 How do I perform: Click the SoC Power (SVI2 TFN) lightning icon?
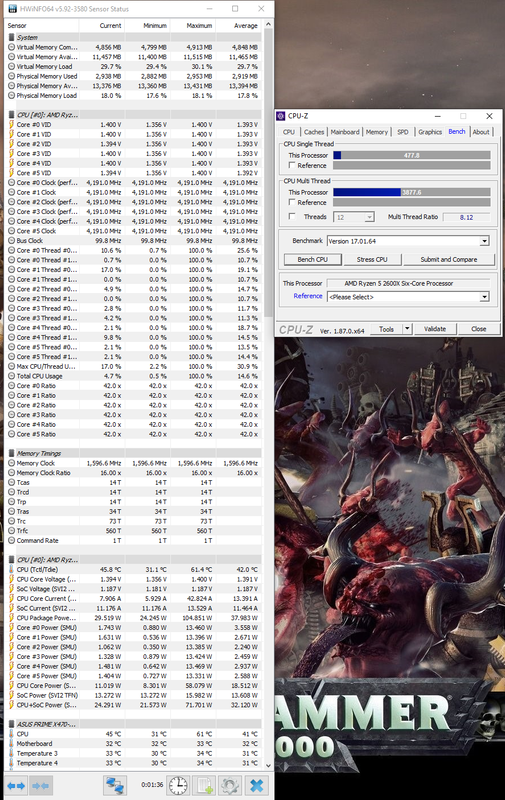pyautogui.click(x=12, y=695)
